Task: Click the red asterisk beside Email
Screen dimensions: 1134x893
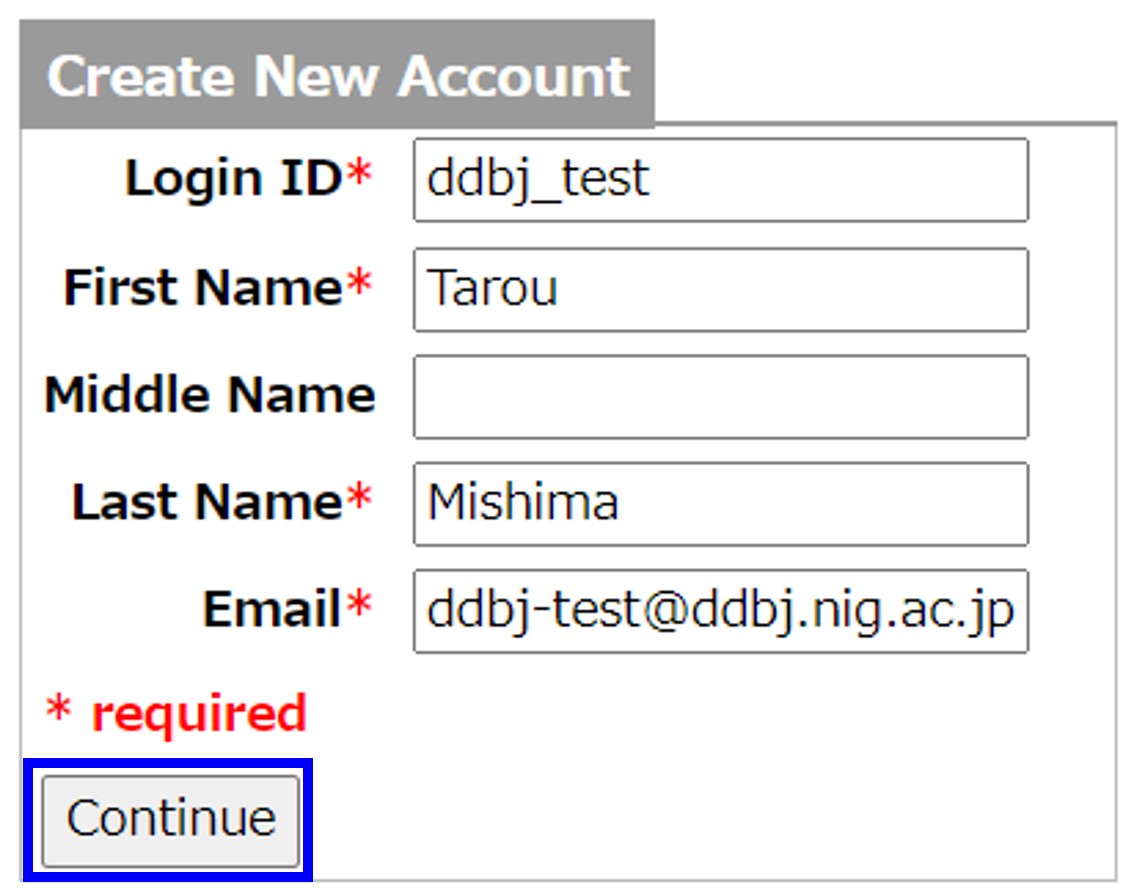Action: (359, 607)
